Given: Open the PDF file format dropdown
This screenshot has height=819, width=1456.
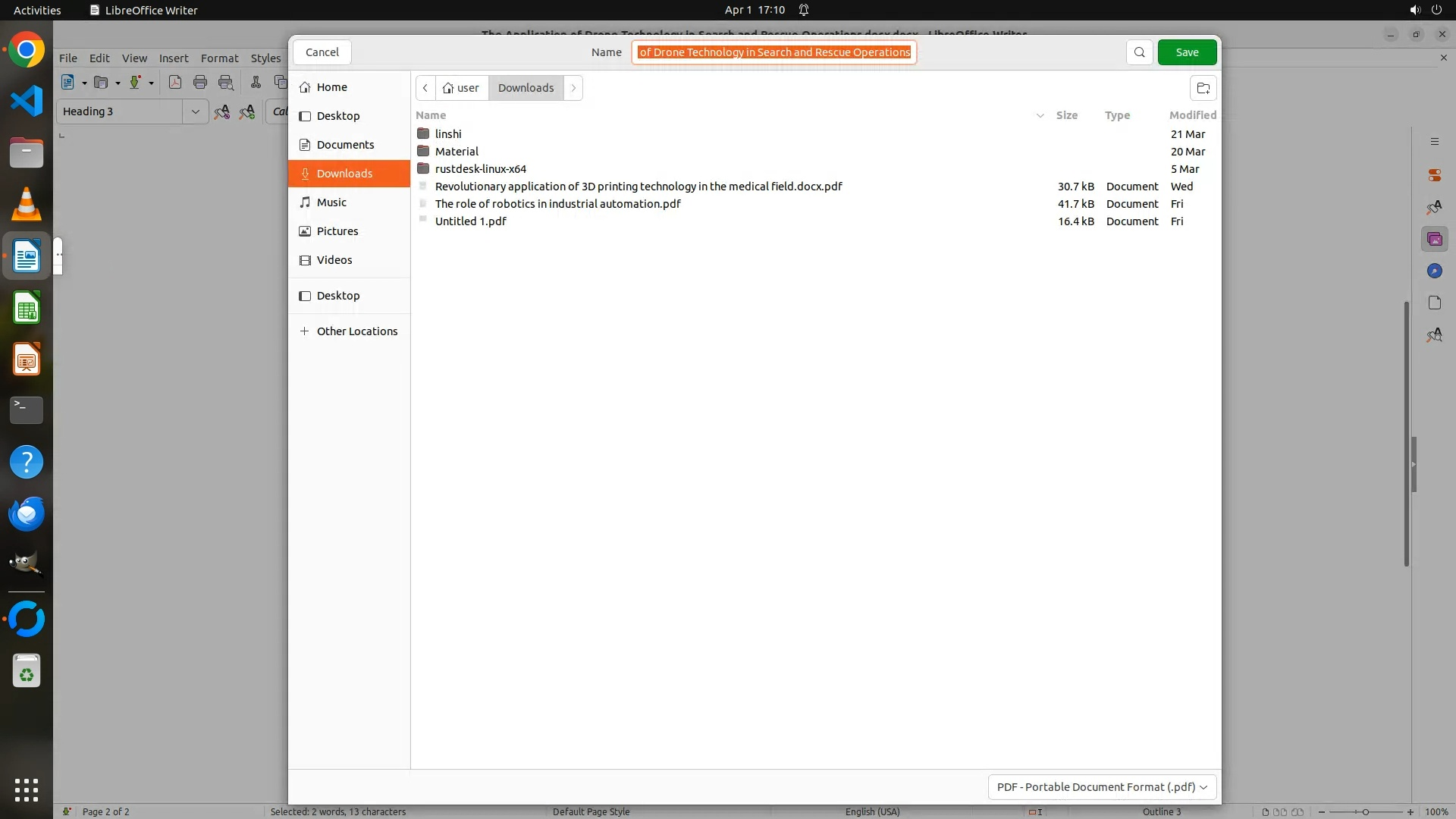Looking at the screenshot, I should click(x=1102, y=787).
